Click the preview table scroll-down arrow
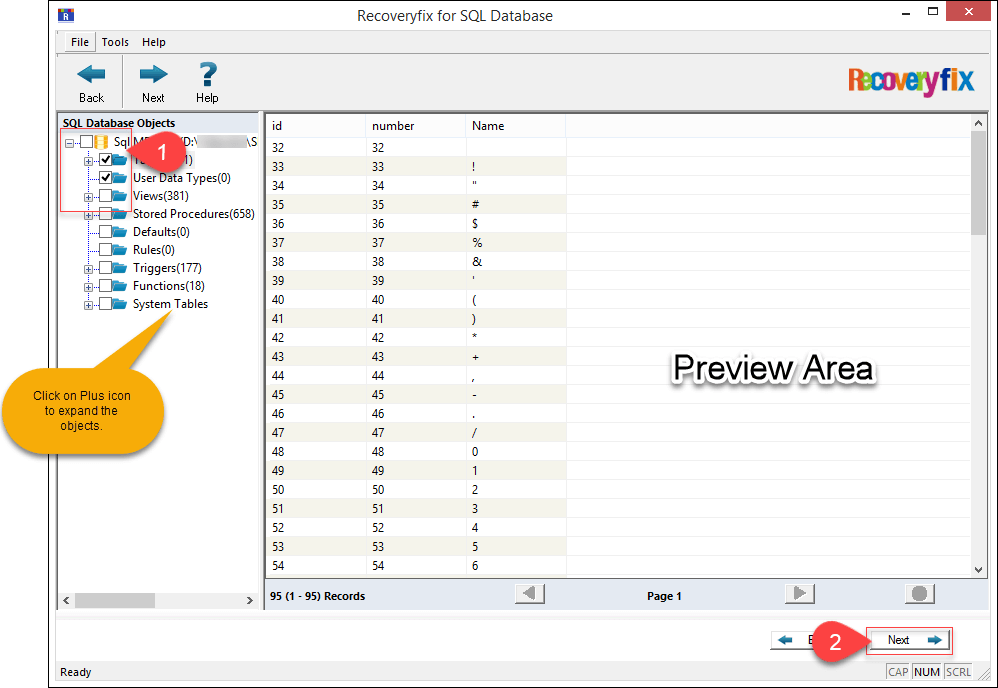 coord(978,570)
